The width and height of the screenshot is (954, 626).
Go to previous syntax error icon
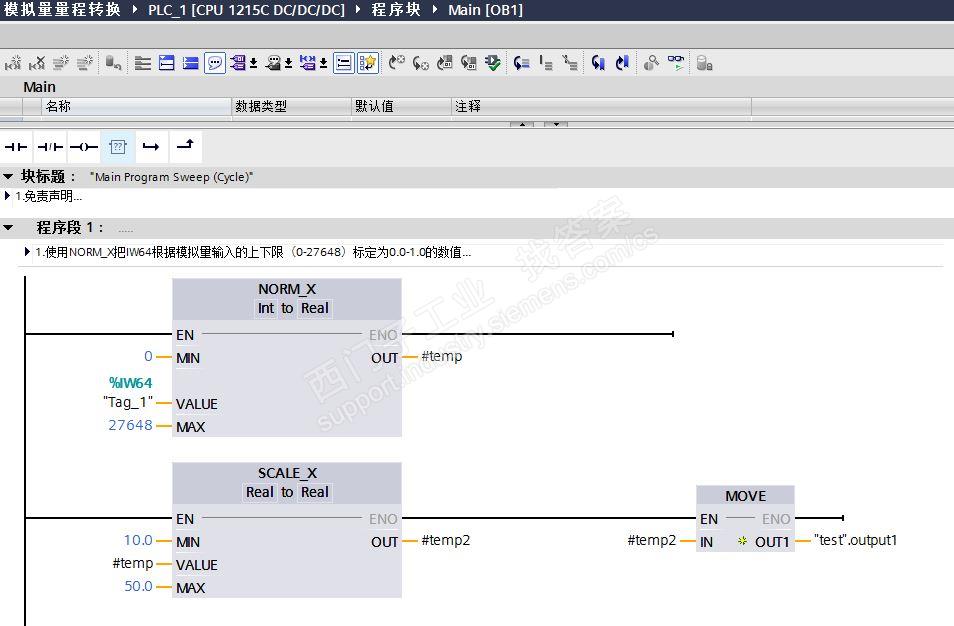coord(397,63)
